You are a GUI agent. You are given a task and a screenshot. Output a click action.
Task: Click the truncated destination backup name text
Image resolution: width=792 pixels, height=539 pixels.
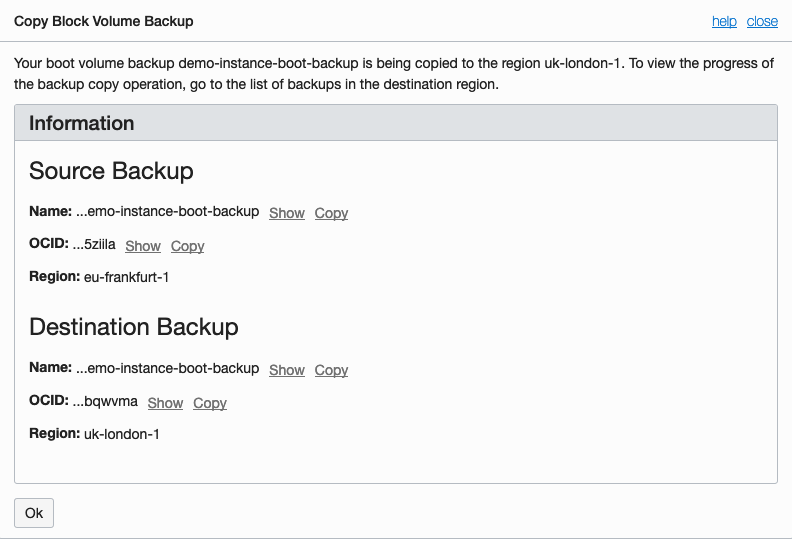pyautogui.click(x=167, y=368)
